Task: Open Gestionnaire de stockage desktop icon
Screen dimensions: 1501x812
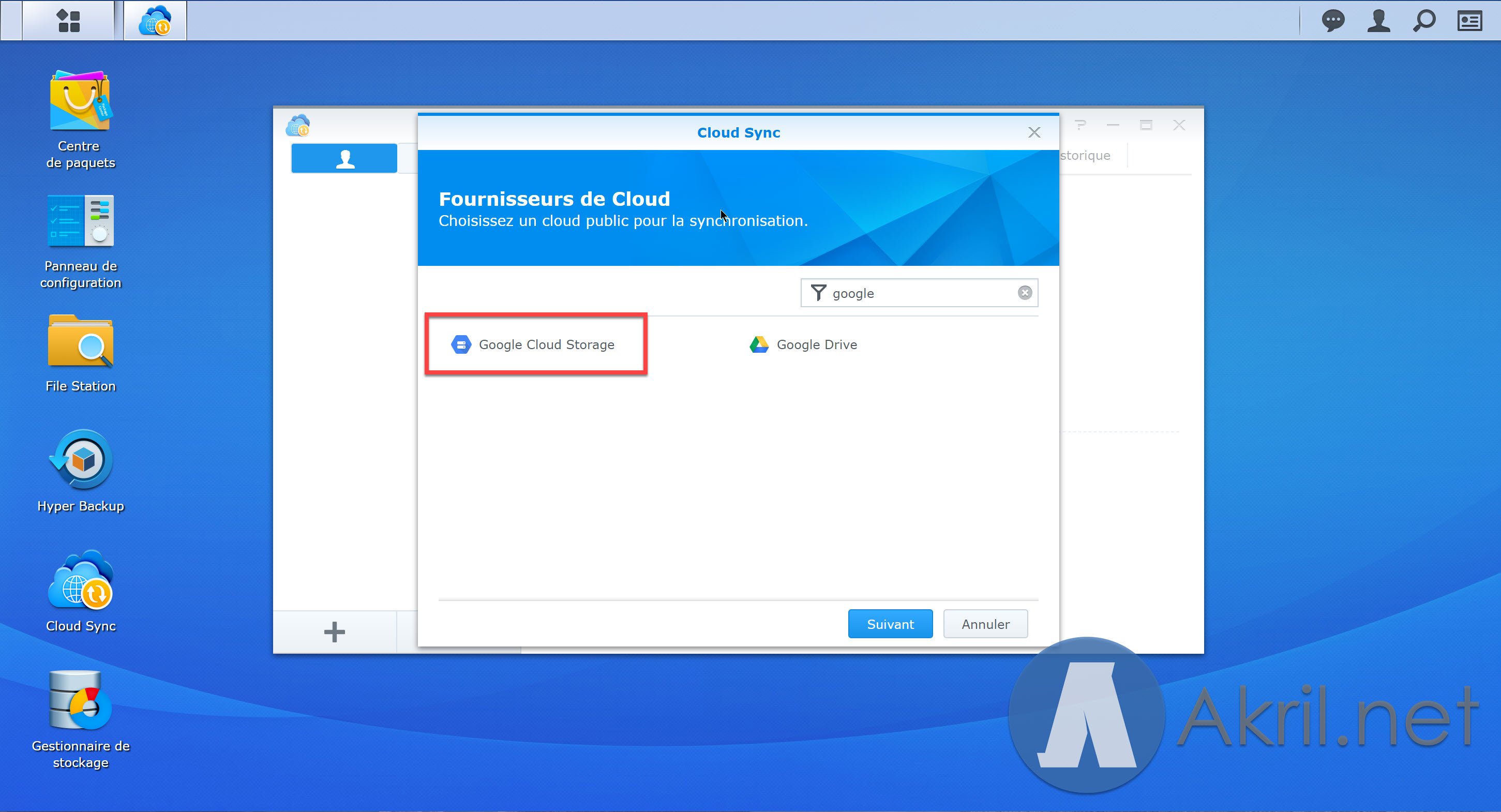Action: click(x=80, y=720)
